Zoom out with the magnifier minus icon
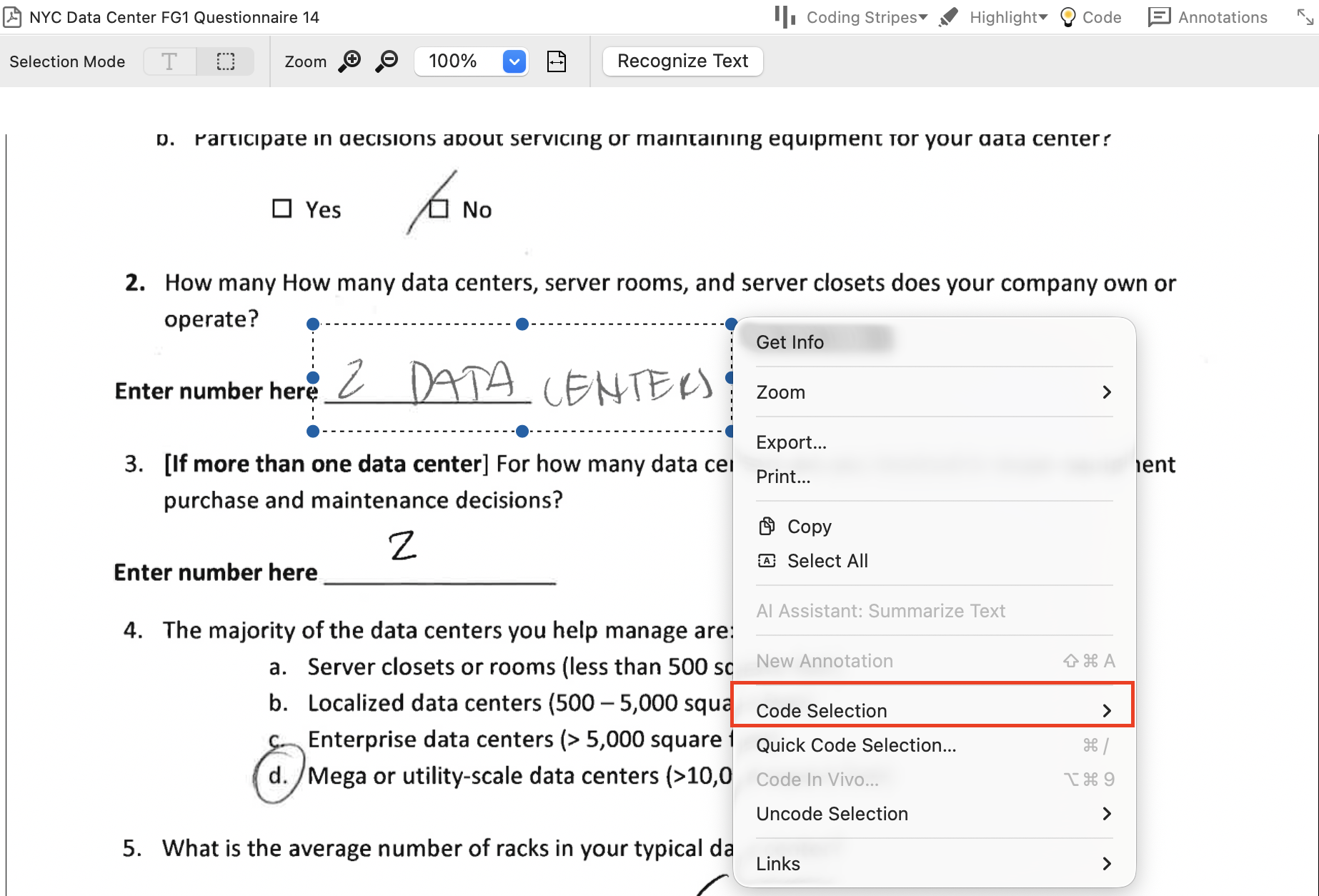 (x=387, y=61)
